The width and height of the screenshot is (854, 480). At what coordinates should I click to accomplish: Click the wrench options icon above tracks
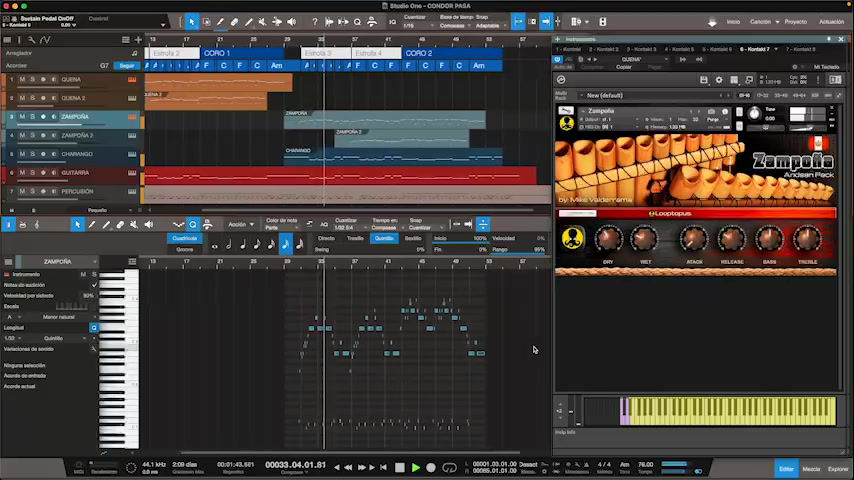click(32, 40)
